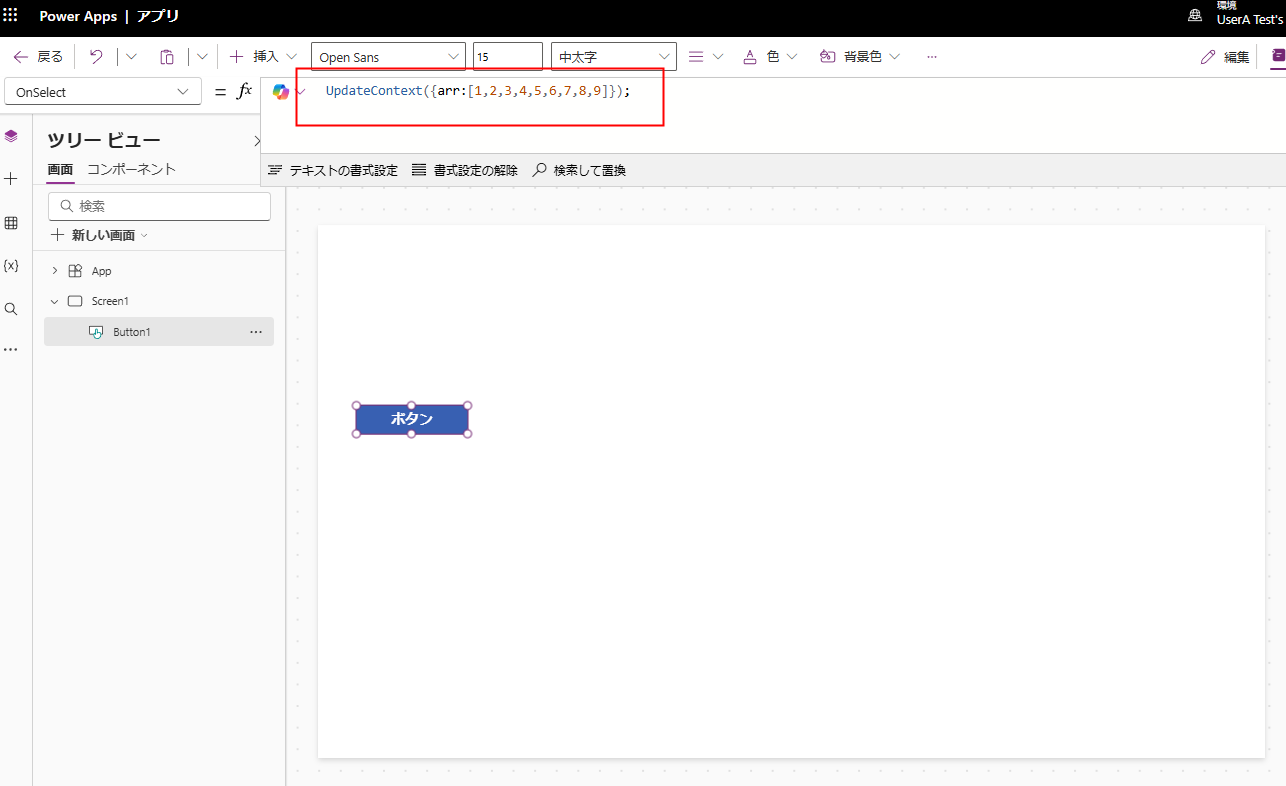Open the Data panel icon in sidebar
This screenshot has width=1286, height=786.
[12, 222]
